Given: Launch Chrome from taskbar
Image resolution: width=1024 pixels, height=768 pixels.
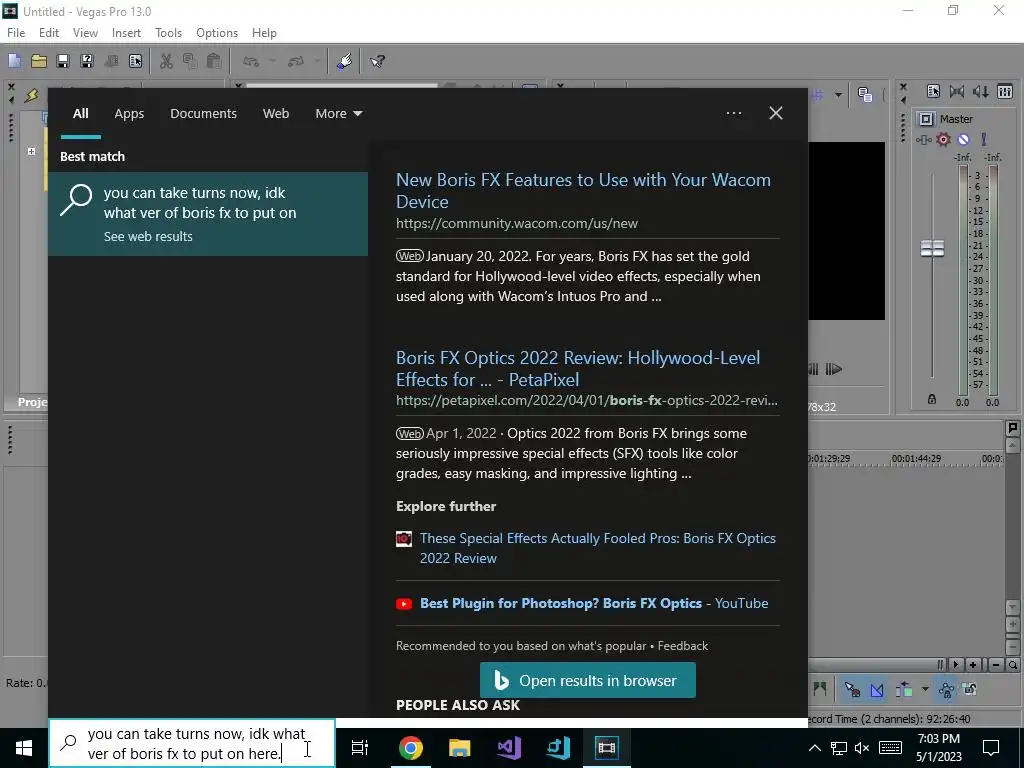Looking at the screenshot, I should pos(410,748).
